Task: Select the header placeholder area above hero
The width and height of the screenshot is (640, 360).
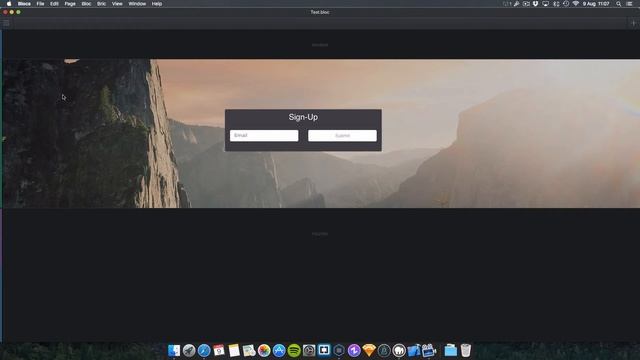Action: tap(320, 45)
